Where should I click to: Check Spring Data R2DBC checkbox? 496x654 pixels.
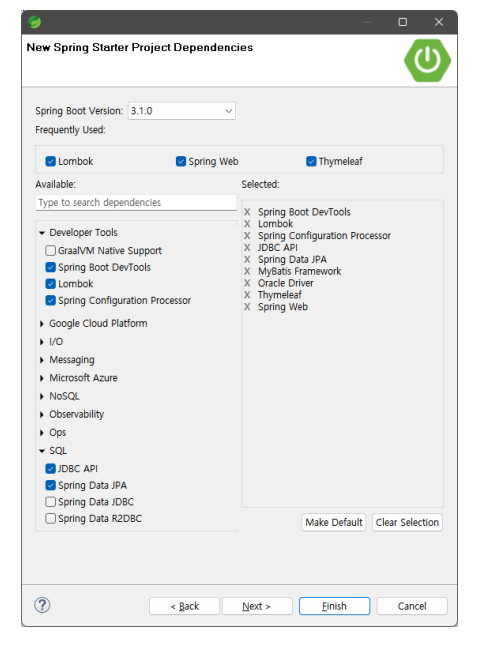click(x=50, y=518)
